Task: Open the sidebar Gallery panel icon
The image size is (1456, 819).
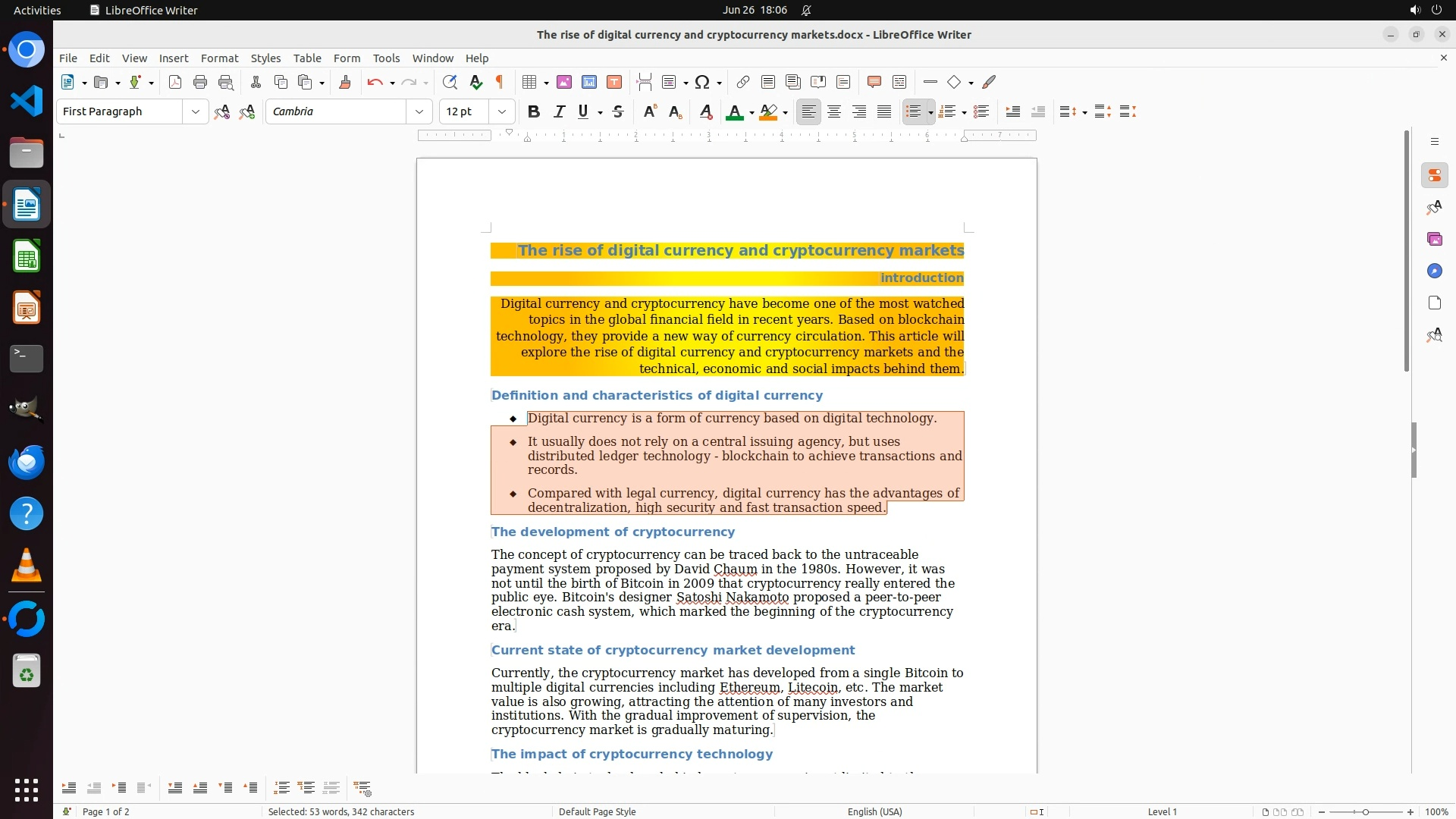Action: (1434, 239)
